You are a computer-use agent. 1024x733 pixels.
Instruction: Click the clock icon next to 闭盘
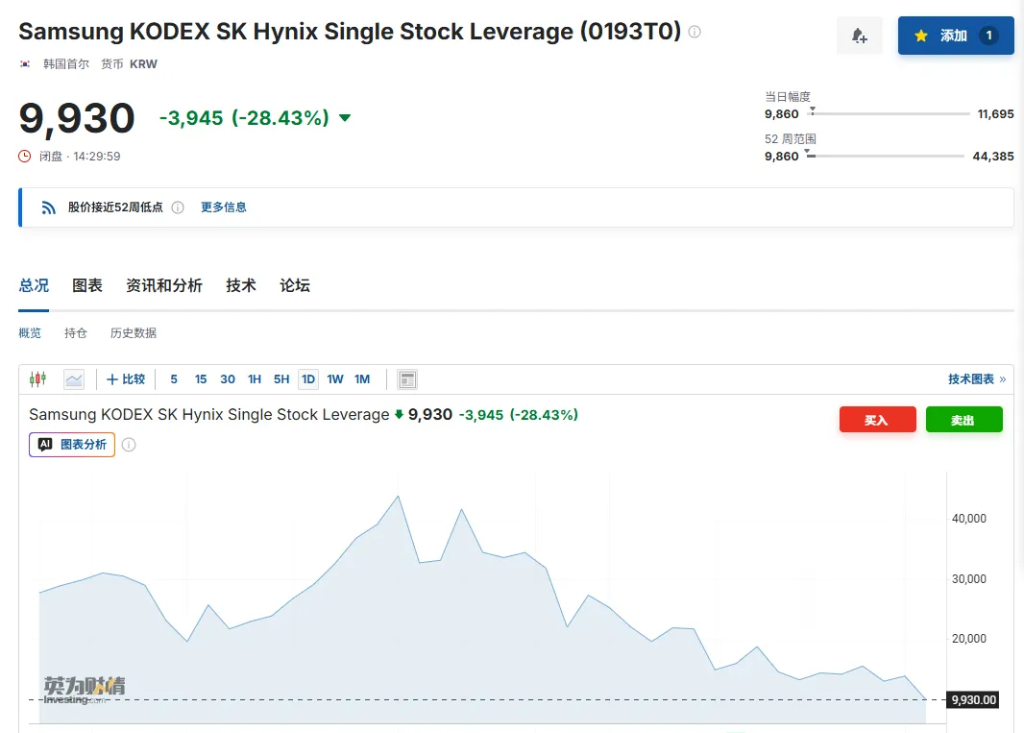[25, 156]
